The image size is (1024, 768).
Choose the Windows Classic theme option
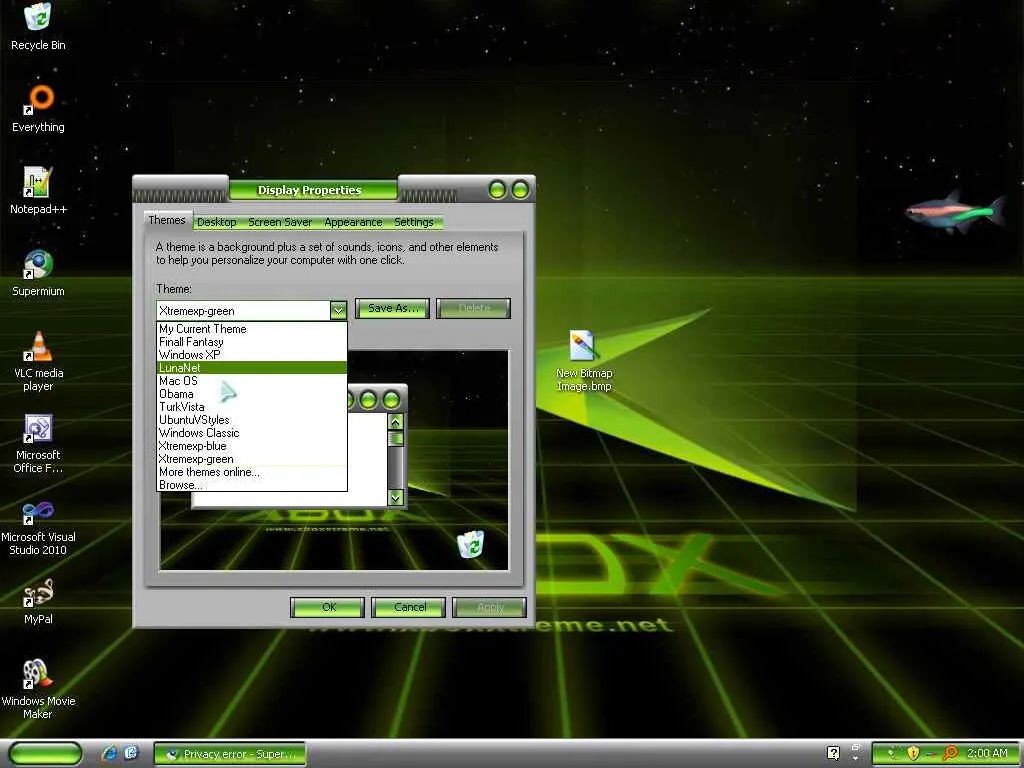click(251, 433)
